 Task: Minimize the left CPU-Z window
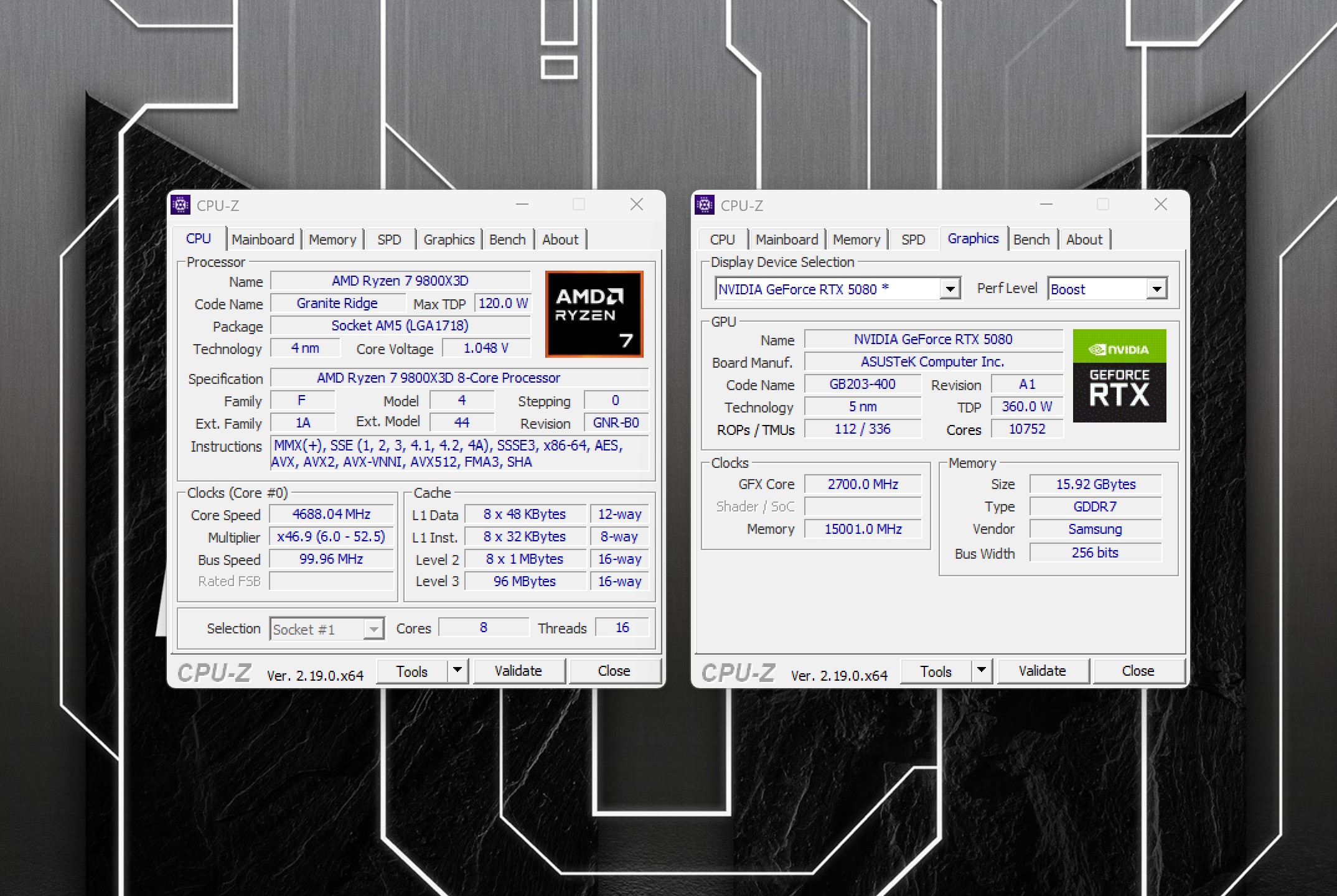tap(522, 205)
